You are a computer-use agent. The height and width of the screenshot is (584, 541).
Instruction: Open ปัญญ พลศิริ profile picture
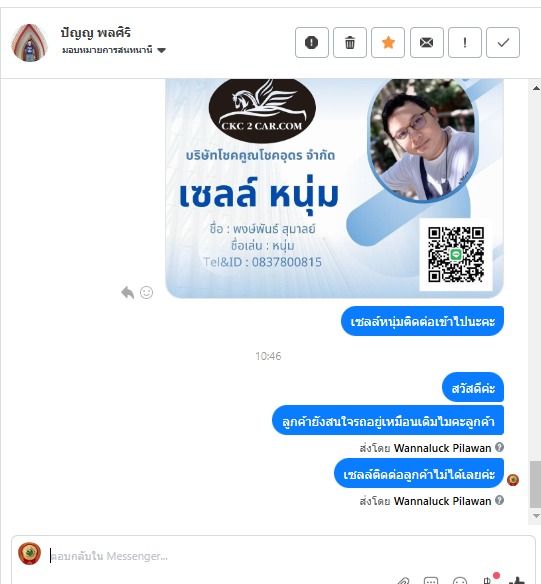point(30,42)
